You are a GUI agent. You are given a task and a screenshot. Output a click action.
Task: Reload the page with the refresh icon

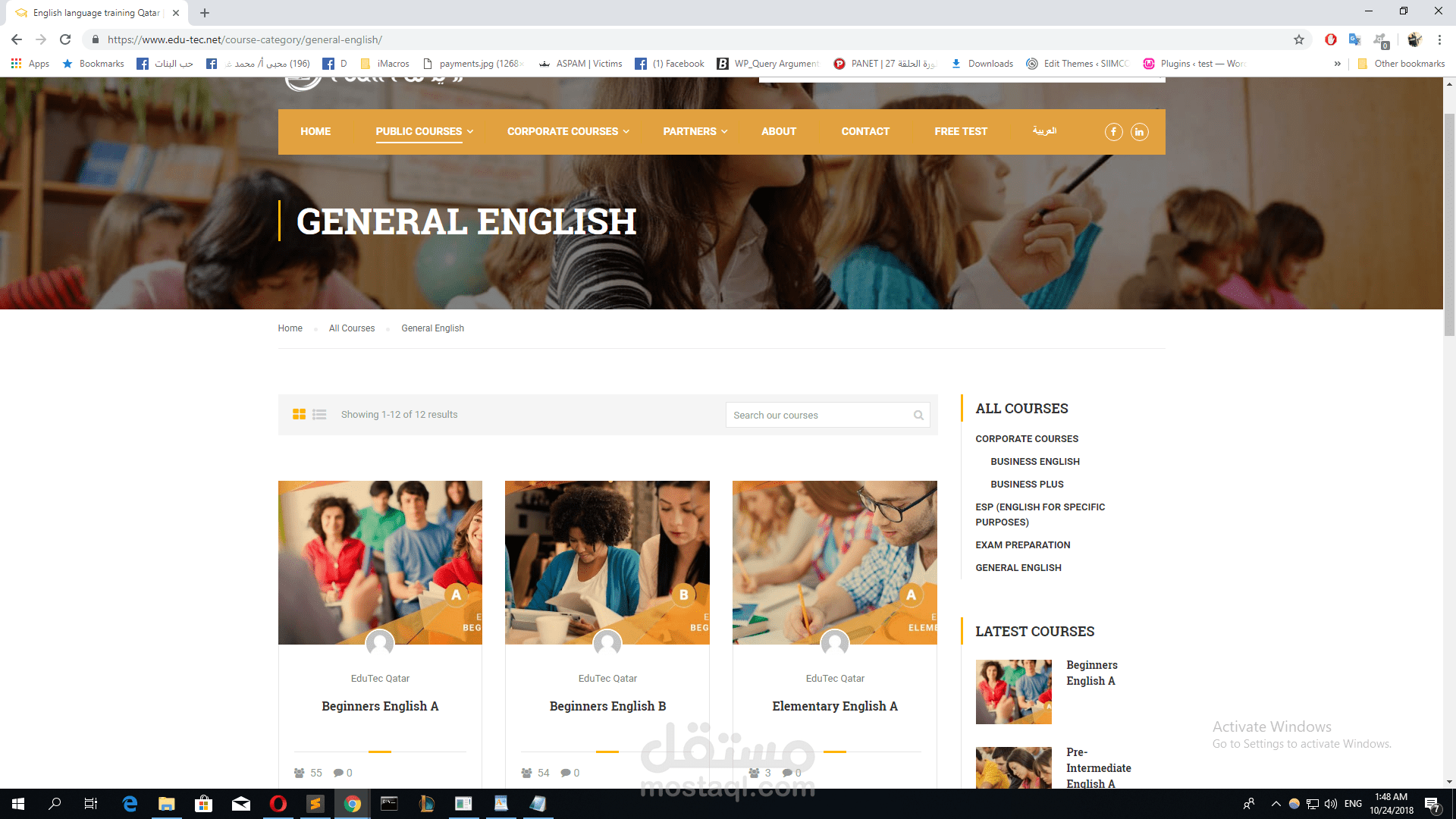tap(65, 39)
